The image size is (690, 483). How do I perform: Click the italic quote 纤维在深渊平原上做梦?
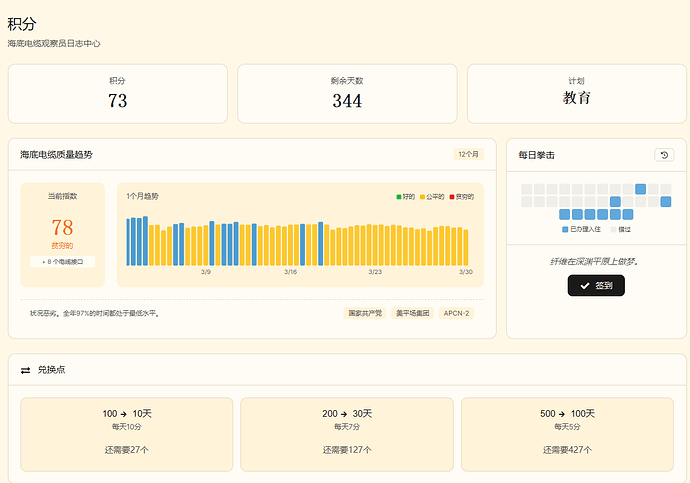[x=594, y=262]
